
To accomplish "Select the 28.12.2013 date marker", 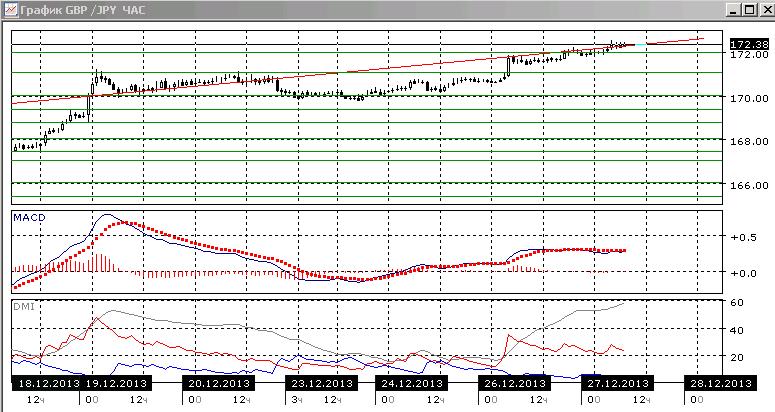I will [720, 383].
